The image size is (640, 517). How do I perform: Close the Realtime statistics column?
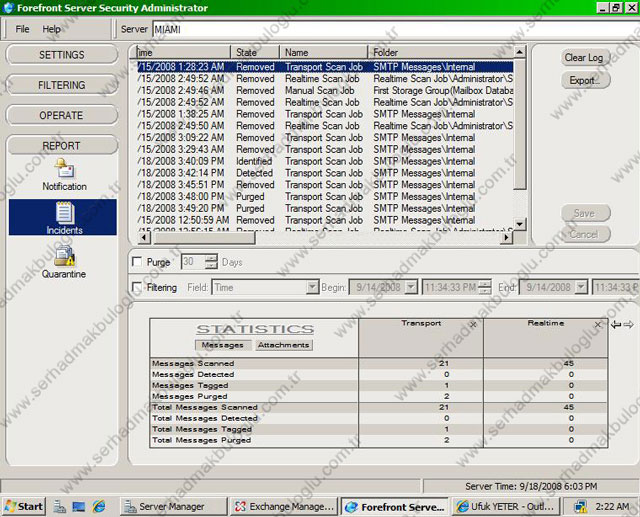598,325
